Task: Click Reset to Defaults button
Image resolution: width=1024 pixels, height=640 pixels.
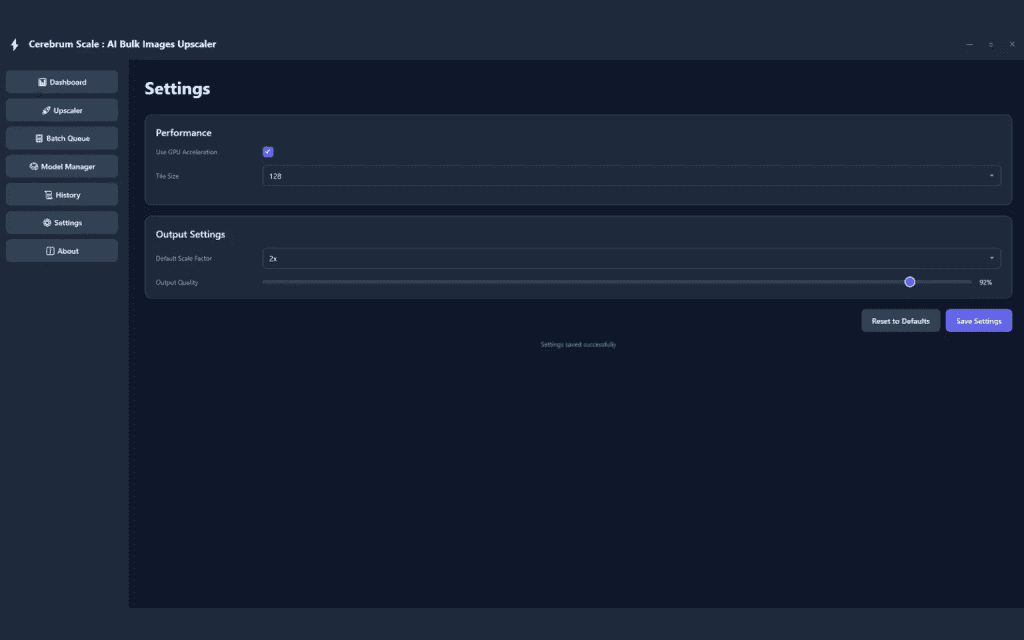Action: tap(901, 321)
